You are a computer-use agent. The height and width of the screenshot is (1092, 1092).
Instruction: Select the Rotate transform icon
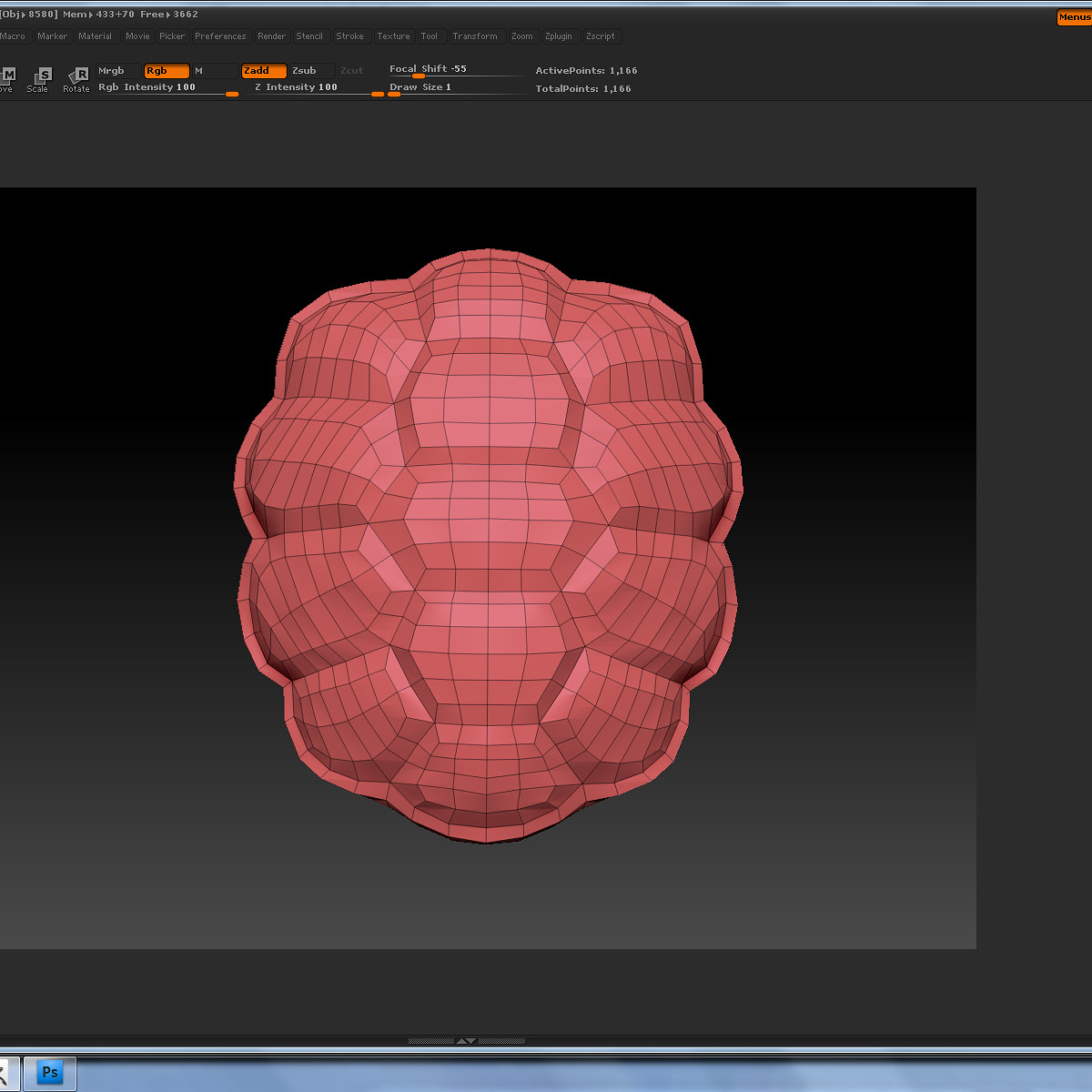click(x=78, y=77)
